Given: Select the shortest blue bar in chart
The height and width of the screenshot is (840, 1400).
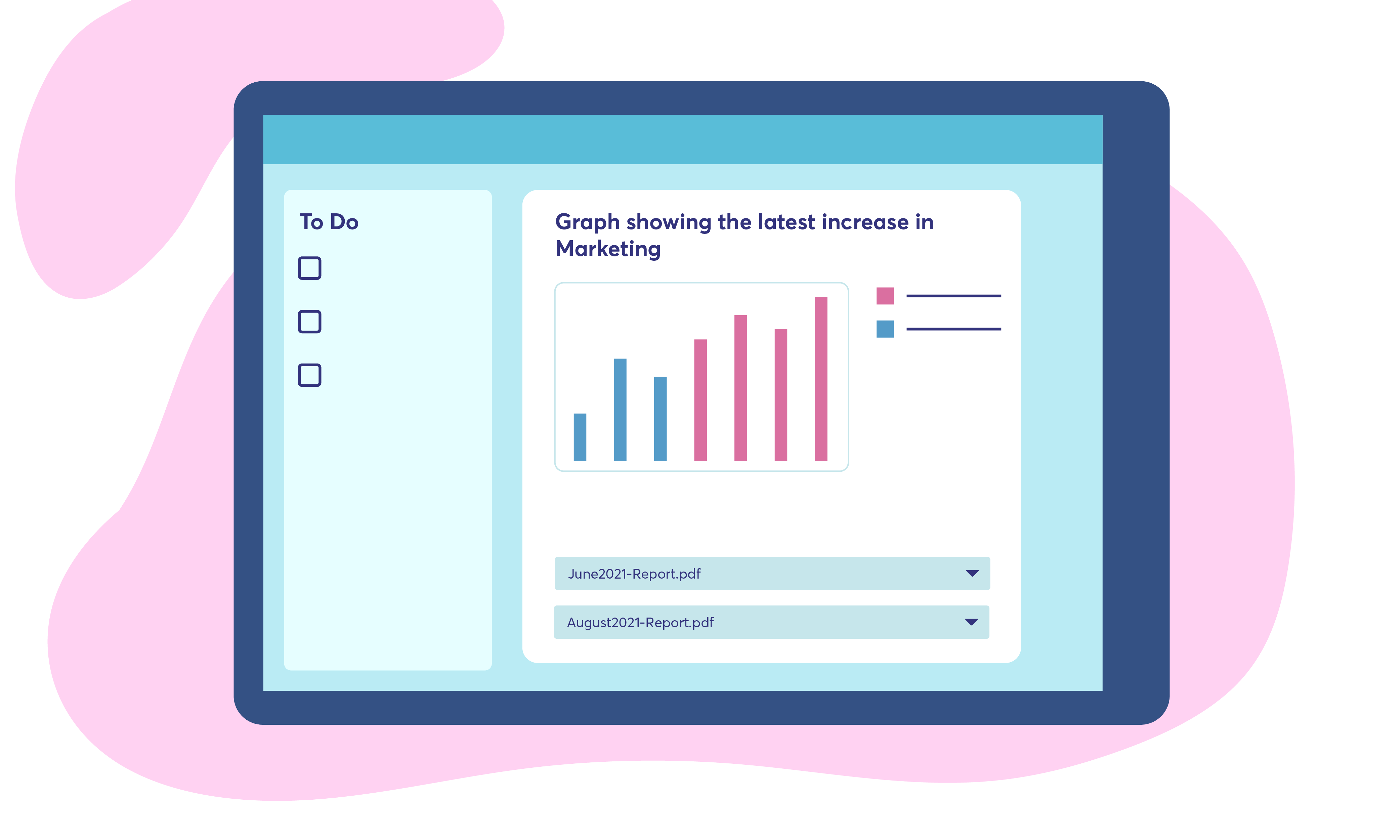Looking at the screenshot, I should 580,437.
